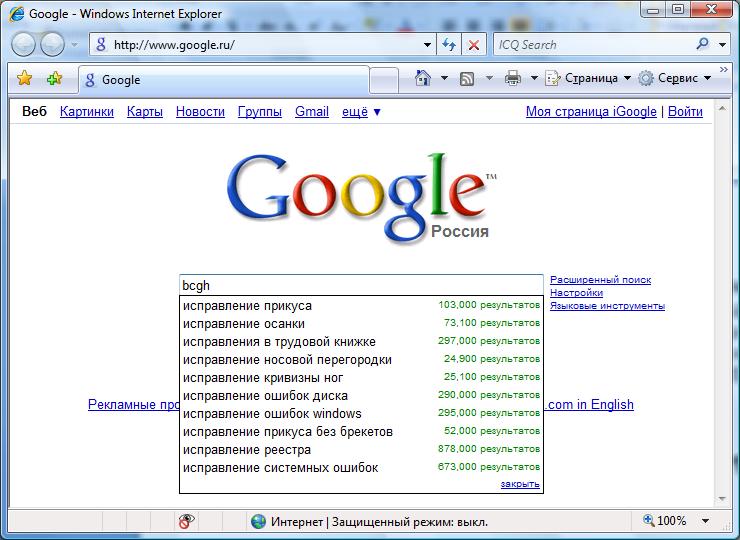
Task: Open search provider dropdown arrow
Action: (x=723, y=45)
